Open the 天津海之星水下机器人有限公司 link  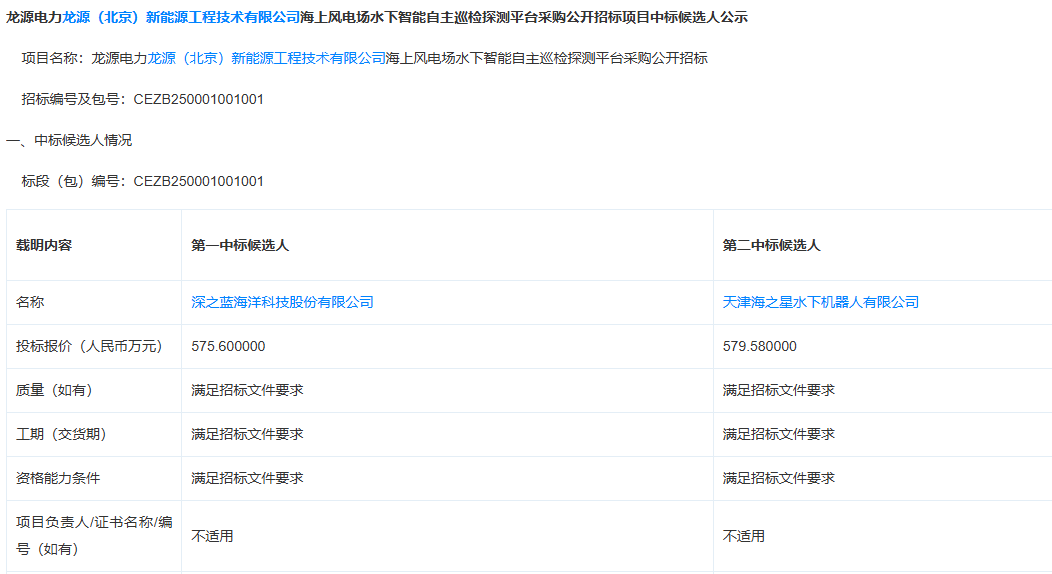(820, 302)
